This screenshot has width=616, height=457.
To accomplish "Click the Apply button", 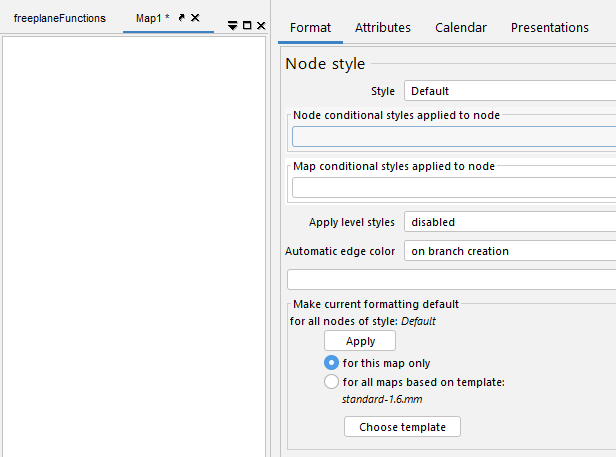I will pyautogui.click(x=360, y=341).
